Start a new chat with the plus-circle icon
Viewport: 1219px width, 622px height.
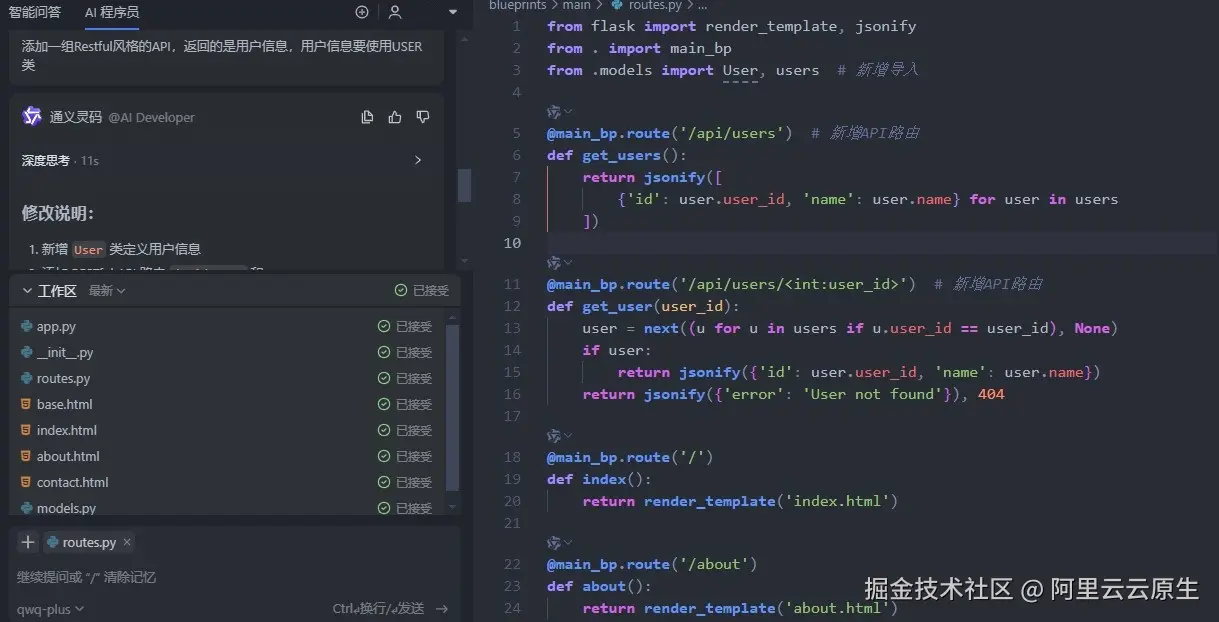click(362, 12)
